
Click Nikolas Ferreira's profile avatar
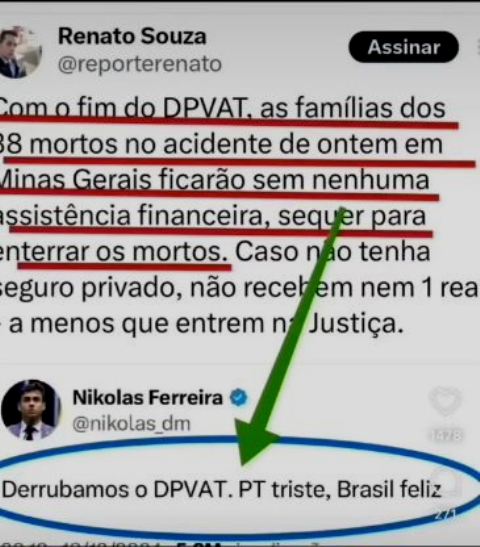pyautogui.click(x=31, y=410)
